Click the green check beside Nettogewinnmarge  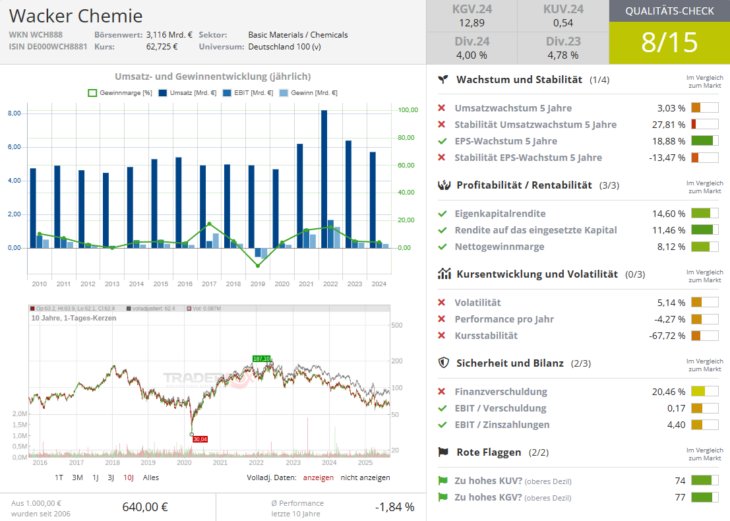(x=442, y=247)
